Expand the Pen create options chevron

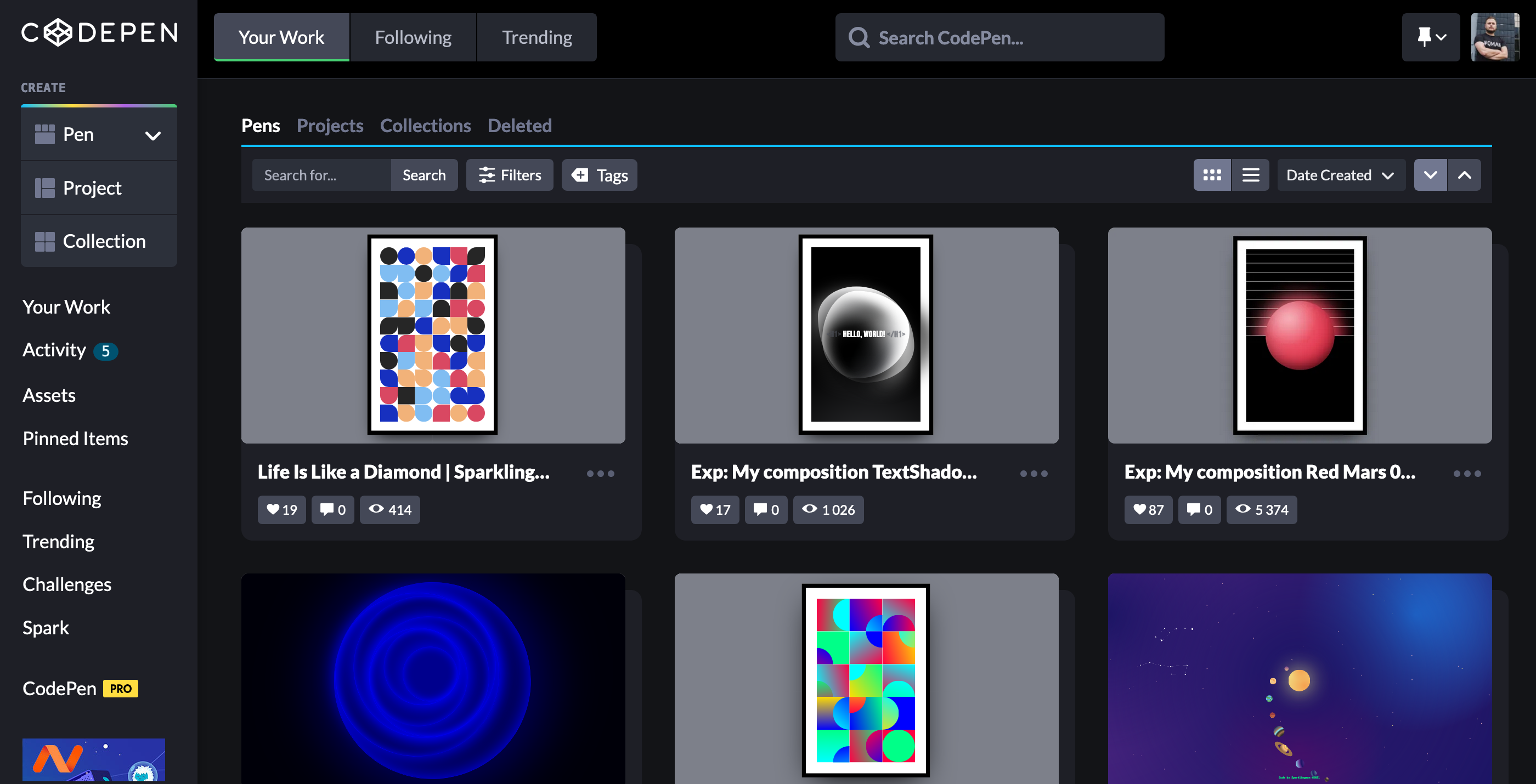pyautogui.click(x=153, y=135)
